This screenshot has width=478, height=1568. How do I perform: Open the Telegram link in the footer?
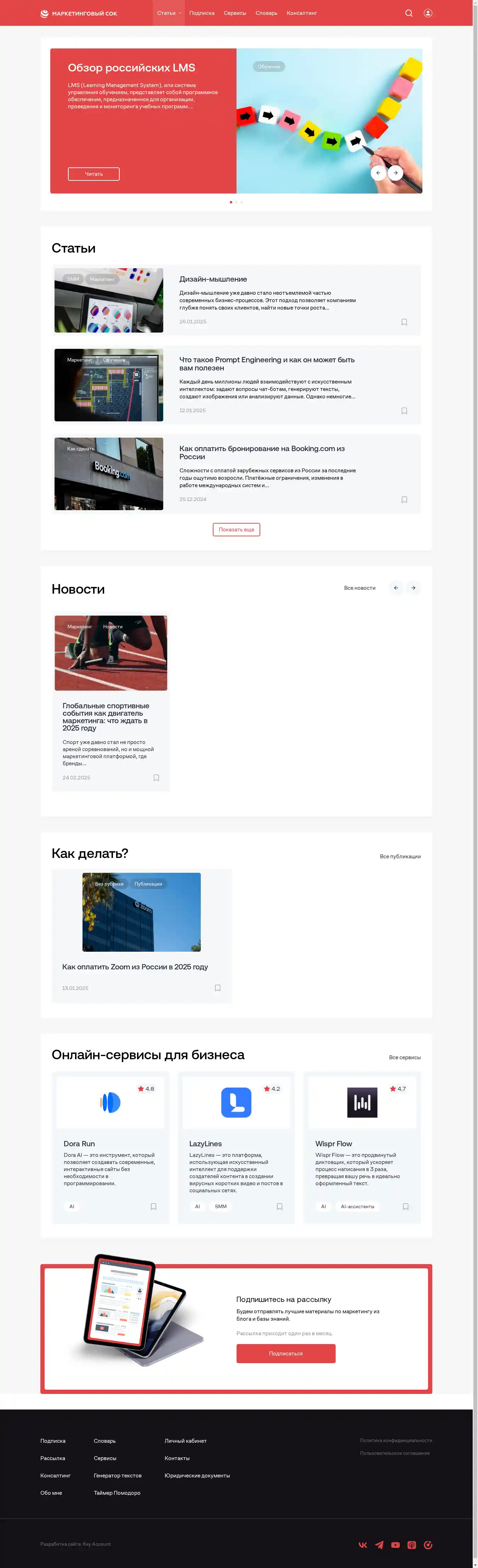[x=379, y=1544]
